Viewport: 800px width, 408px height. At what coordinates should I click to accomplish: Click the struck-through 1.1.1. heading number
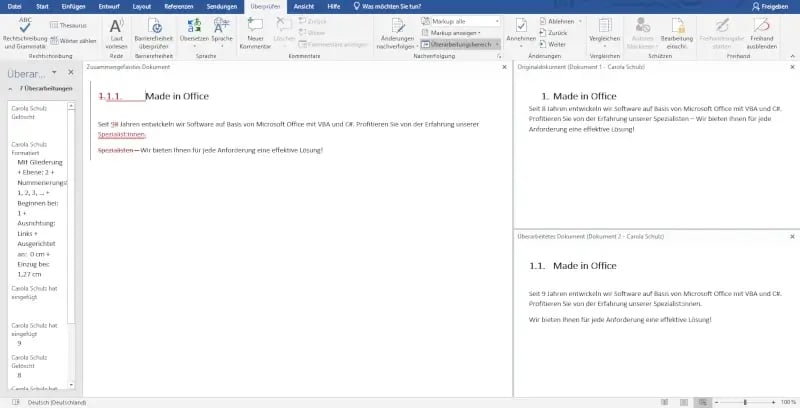tap(110, 96)
